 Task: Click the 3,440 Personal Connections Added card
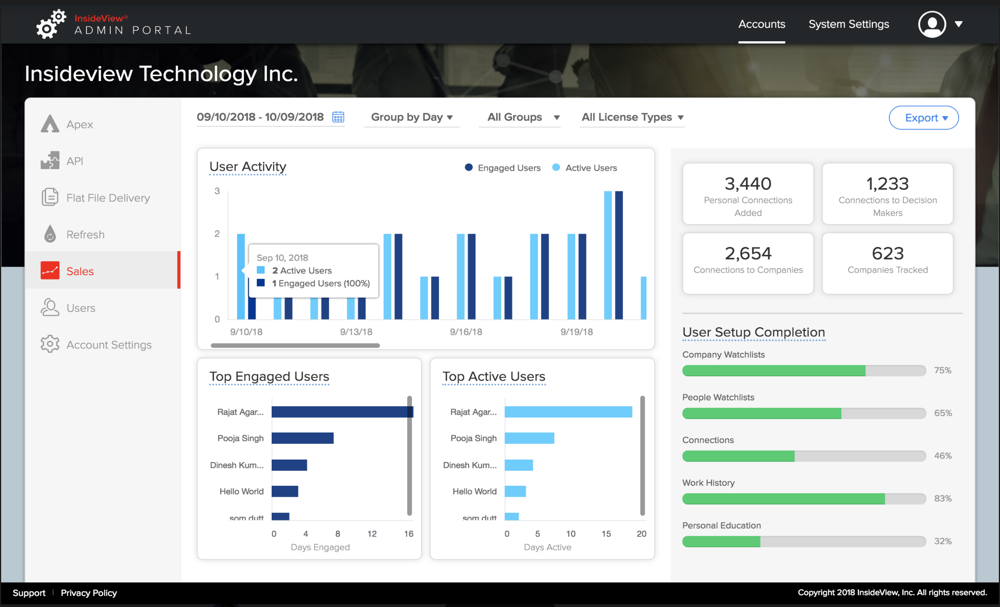tap(748, 194)
